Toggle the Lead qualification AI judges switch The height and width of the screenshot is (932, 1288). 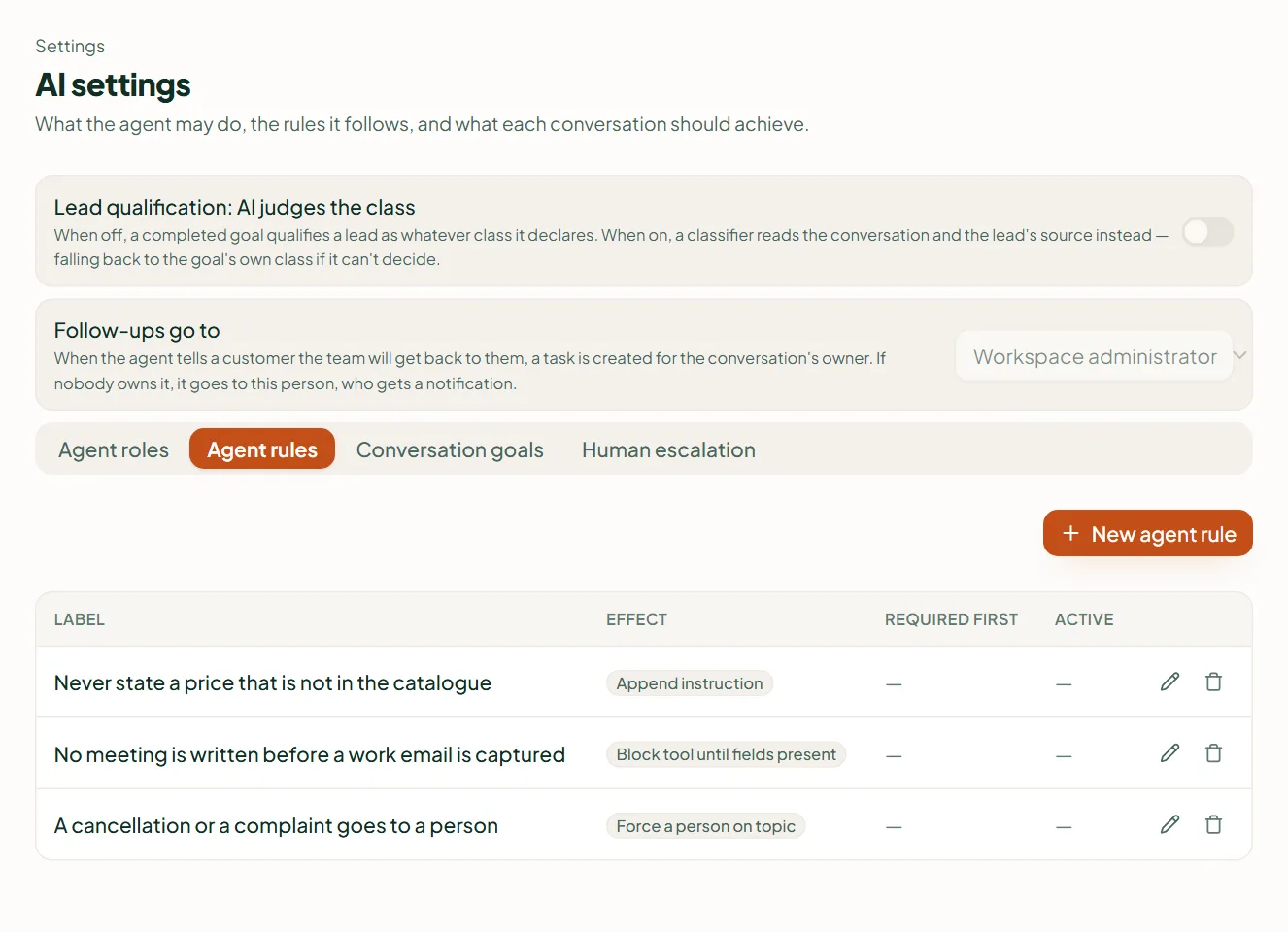coord(1207,232)
